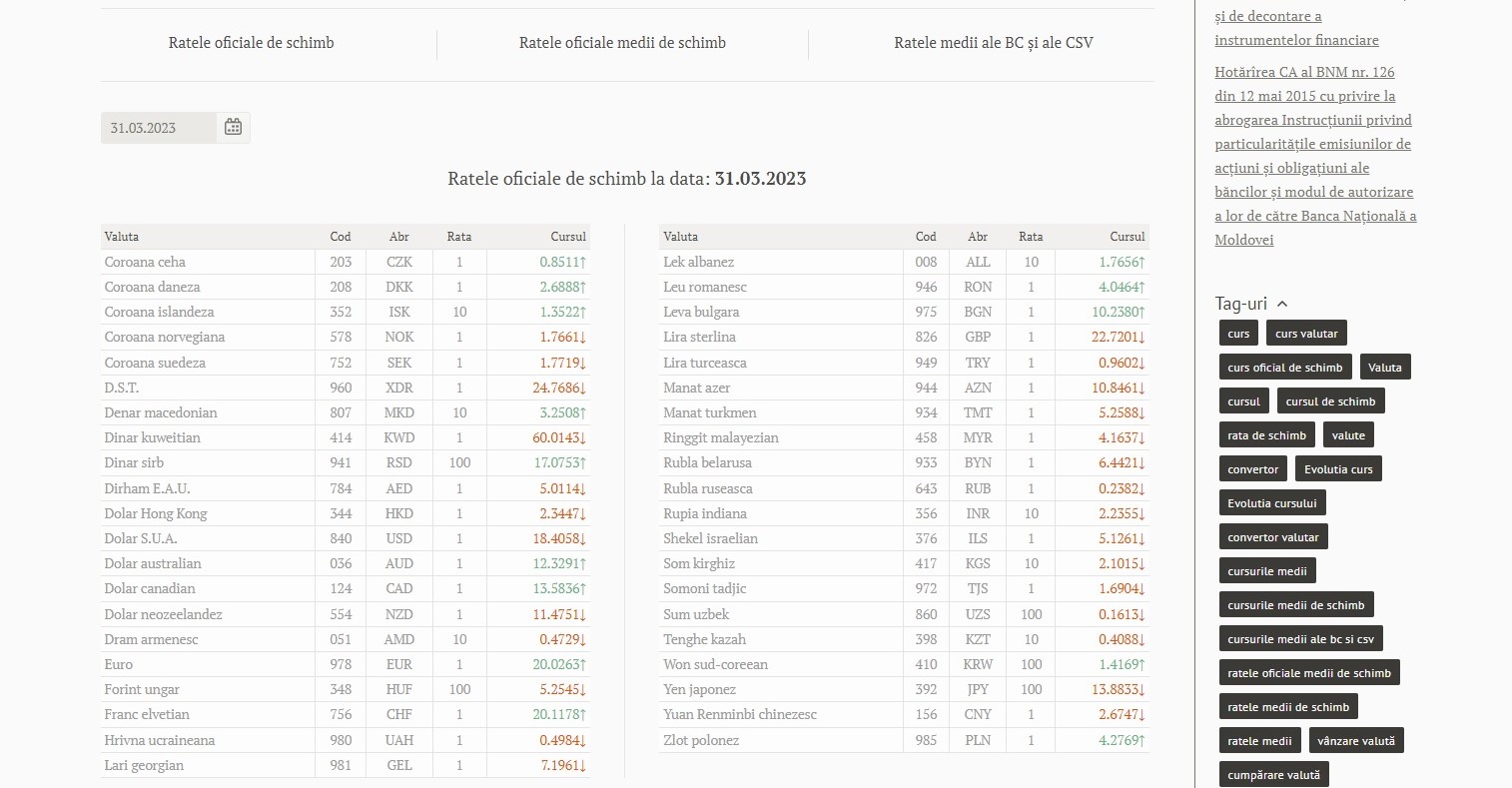Click the Dolar canadian row name
Screen dimensions: 1512x788
pos(150,588)
